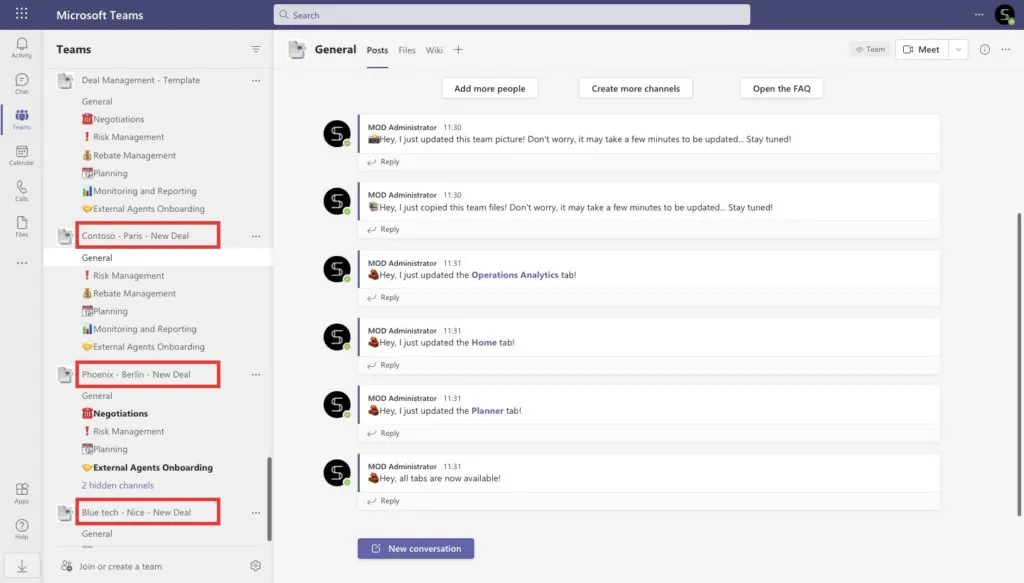The width and height of the screenshot is (1024, 583).
Task: Go to Chat in the sidebar
Action: click(x=22, y=84)
